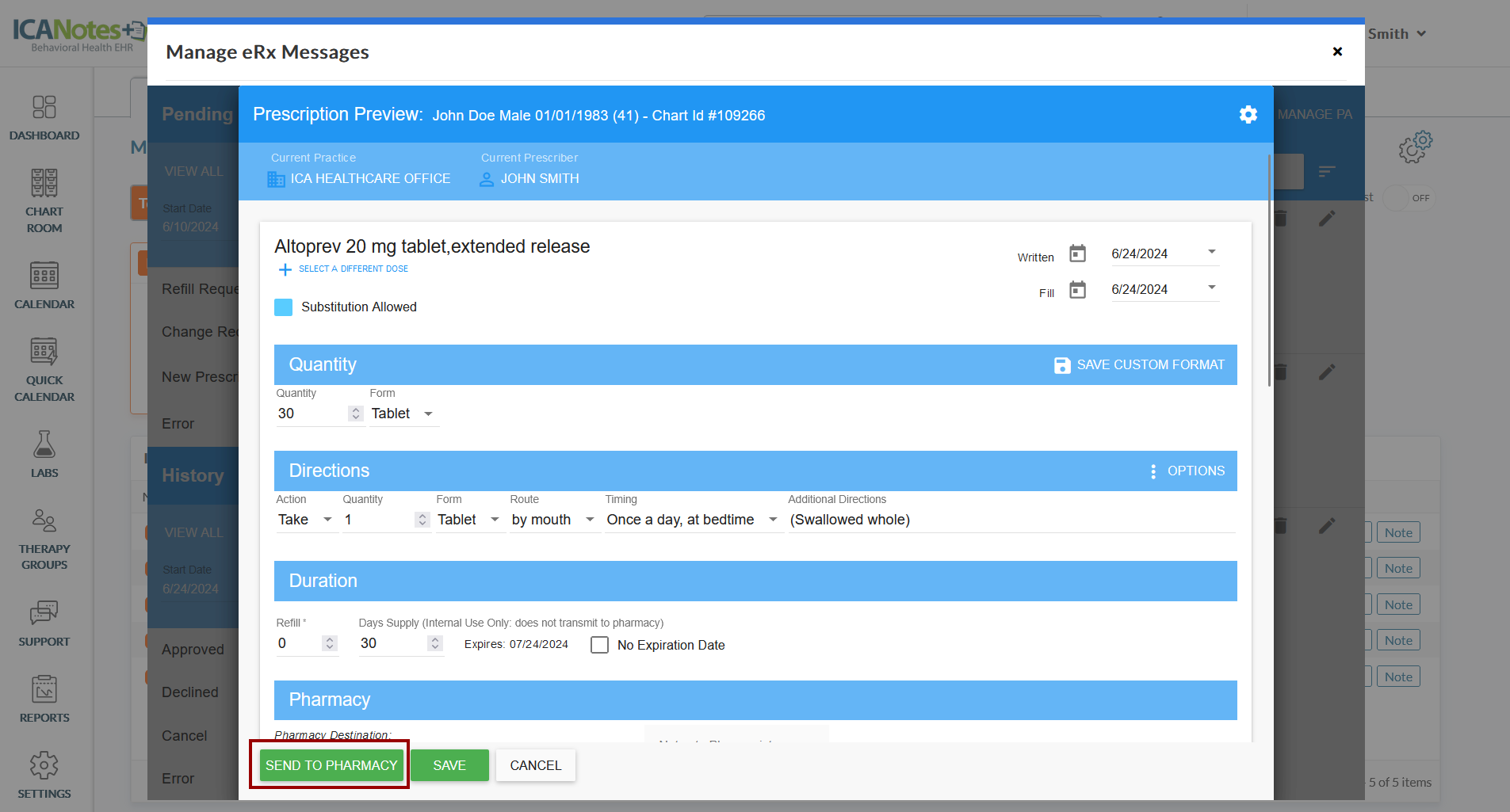Click the Fill date calendar icon
1510x812 pixels.
1077,290
